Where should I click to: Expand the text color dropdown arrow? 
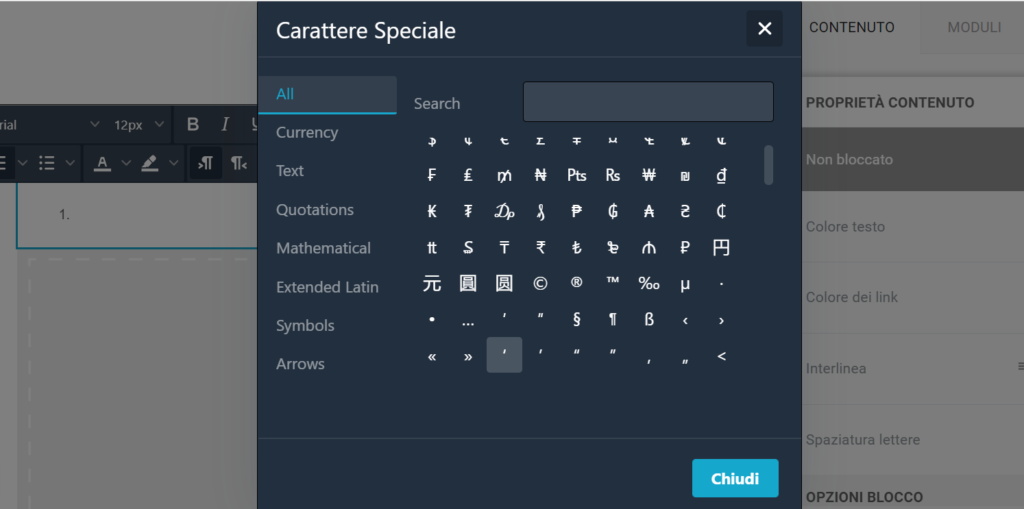click(126, 162)
